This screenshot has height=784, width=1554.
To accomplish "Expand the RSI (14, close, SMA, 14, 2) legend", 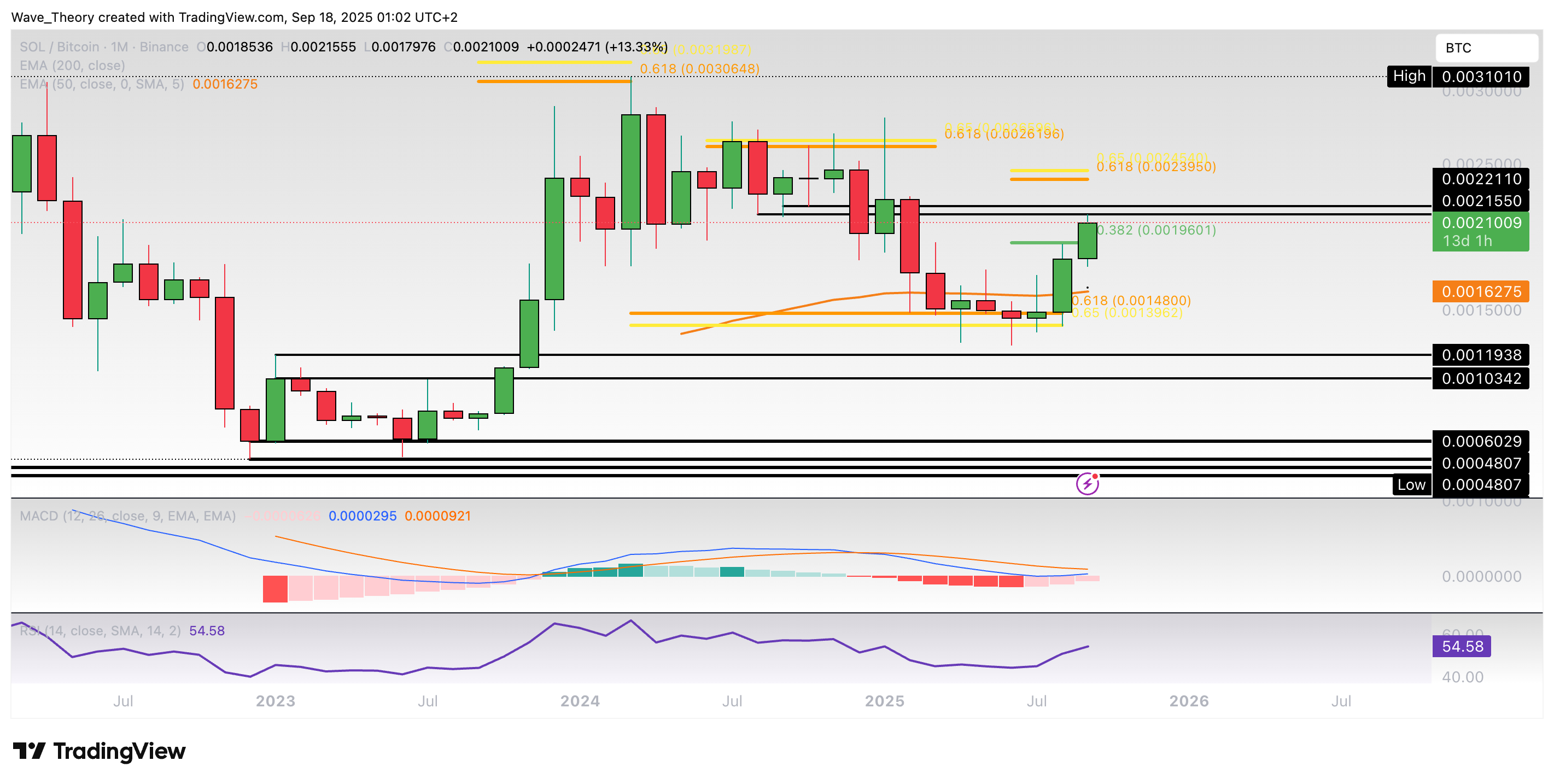I will [100, 631].
